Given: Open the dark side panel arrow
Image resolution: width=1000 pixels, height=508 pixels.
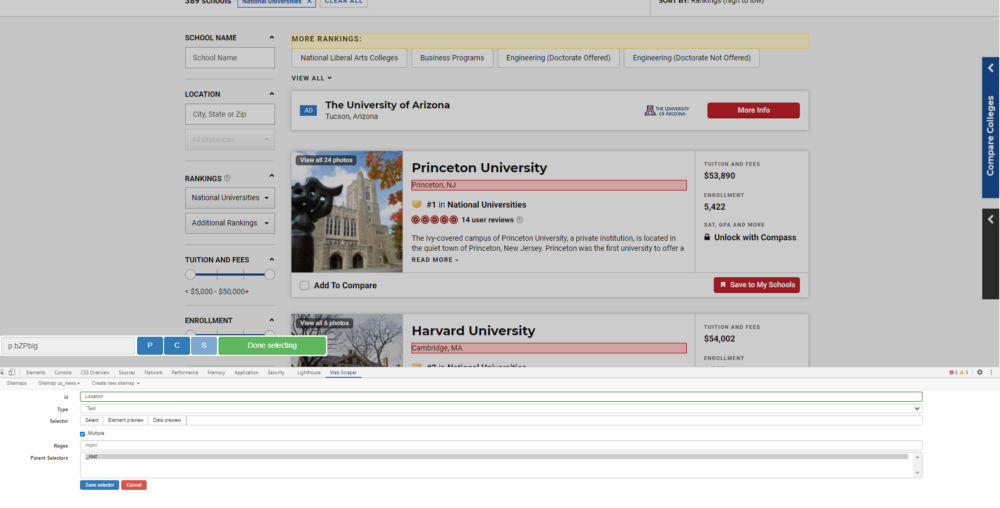Looking at the screenshot, I should (x=990, y=219).
